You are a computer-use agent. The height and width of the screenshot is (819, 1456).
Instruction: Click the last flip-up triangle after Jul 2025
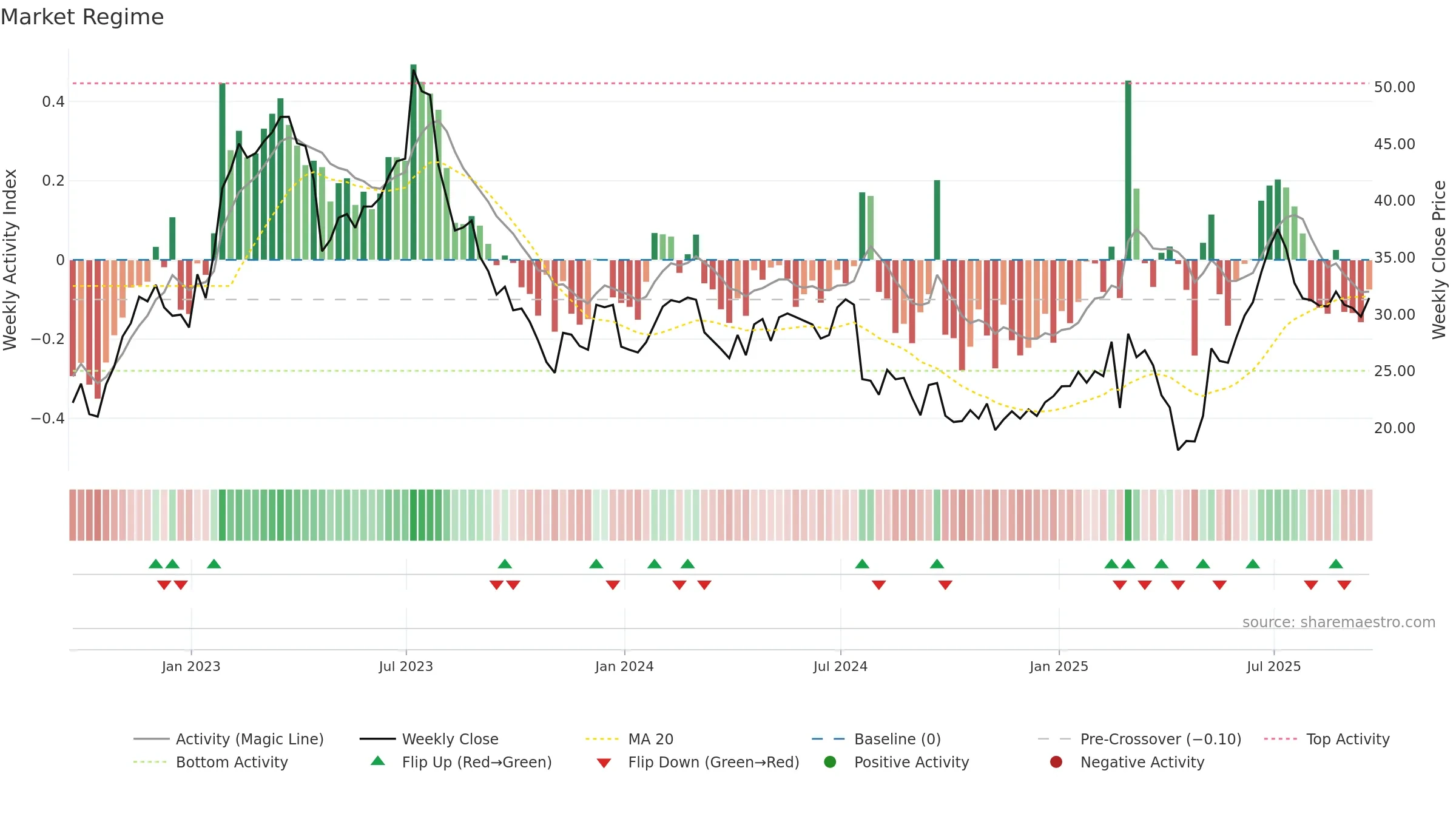pyautogui.click(x=1336, y=564)
